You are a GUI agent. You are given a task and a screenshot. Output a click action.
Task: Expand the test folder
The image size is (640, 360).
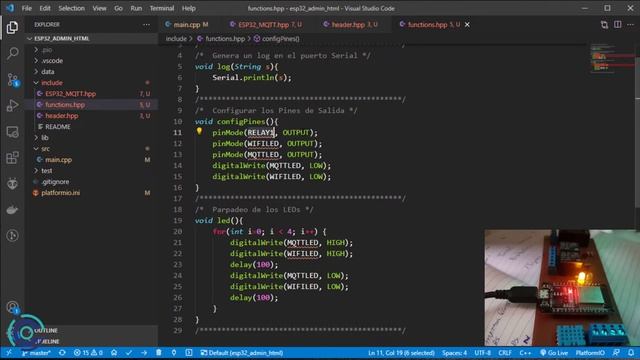(x=47, y=171)
